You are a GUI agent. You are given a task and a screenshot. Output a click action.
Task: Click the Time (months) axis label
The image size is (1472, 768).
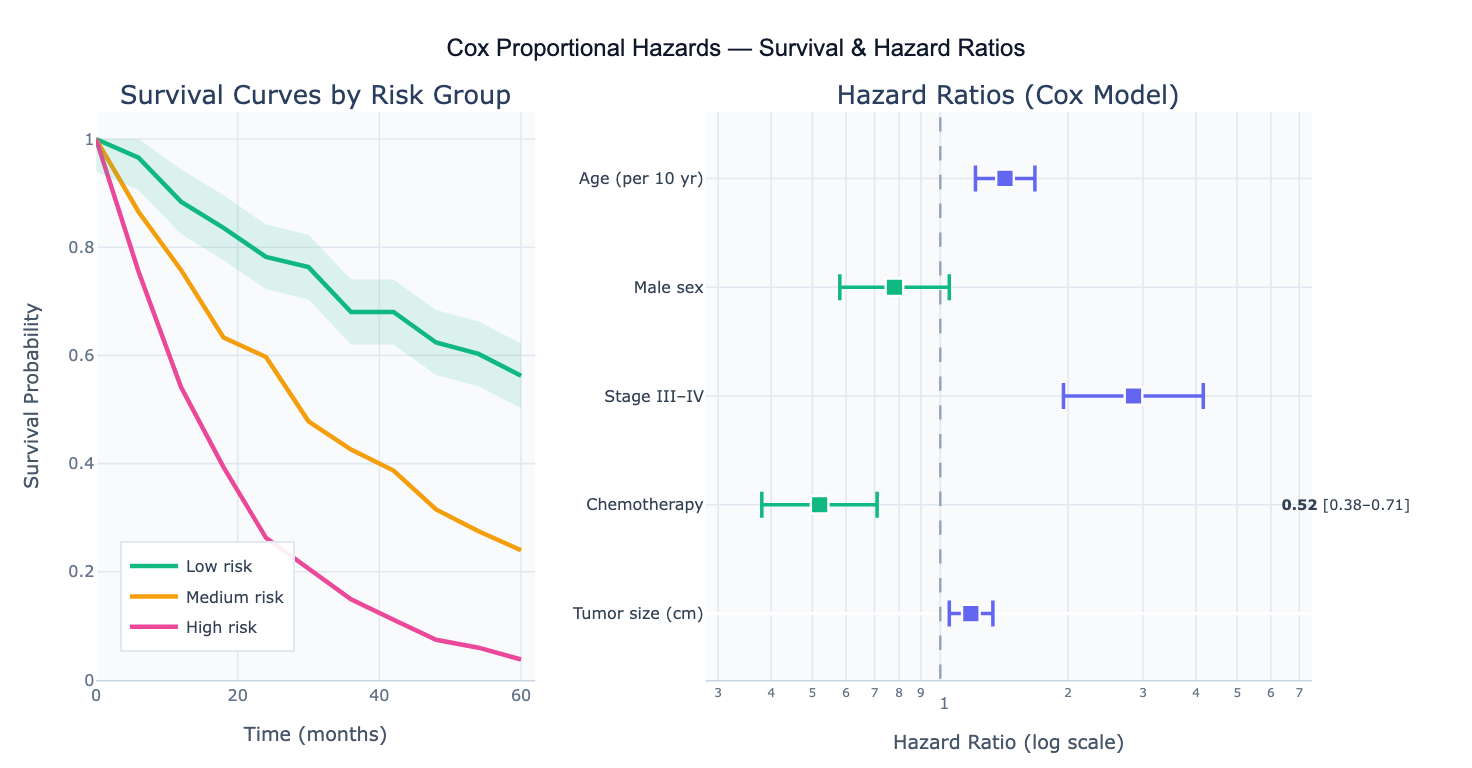pyautogui.click(x=315, y=734)
